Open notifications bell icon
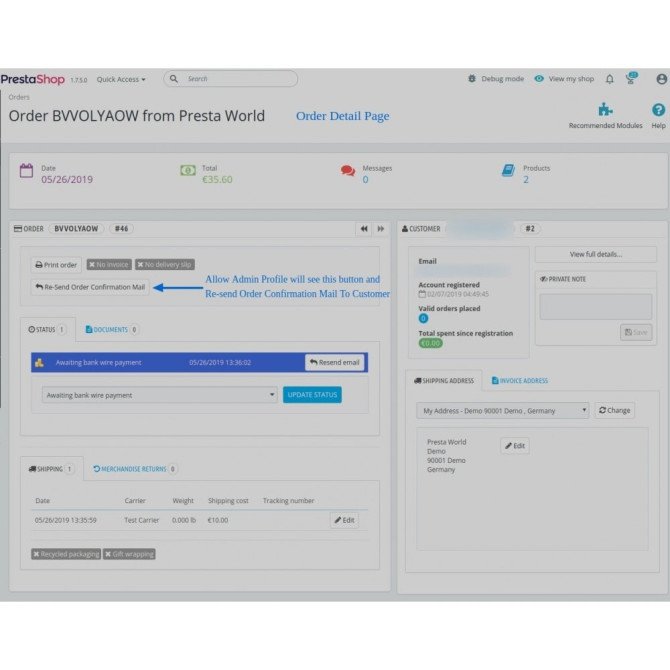 (x=610, y=79)
